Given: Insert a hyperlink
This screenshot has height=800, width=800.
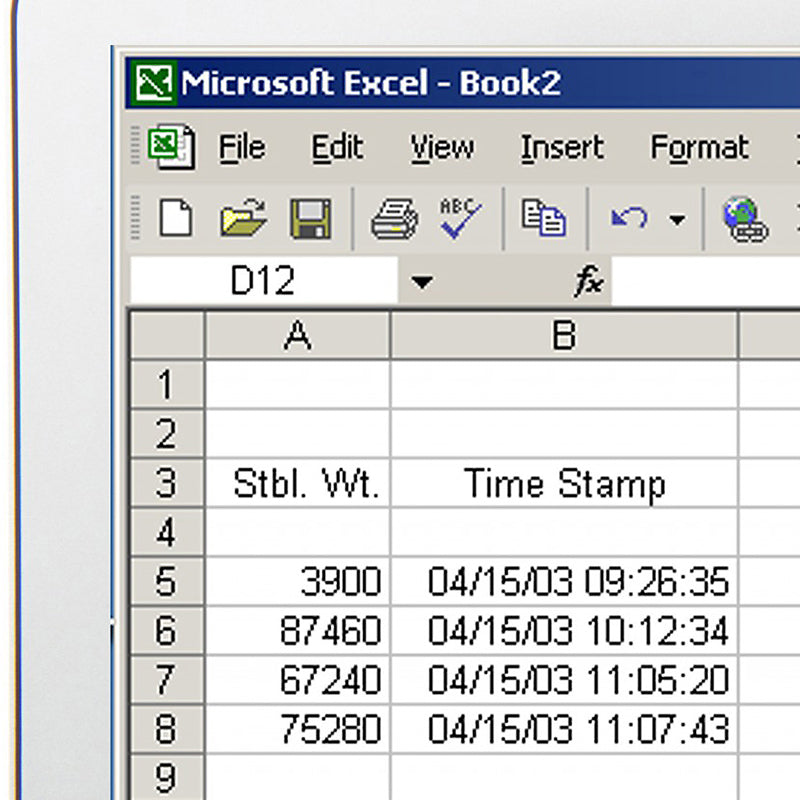Looking at the screenshot, I should point(746,218).
